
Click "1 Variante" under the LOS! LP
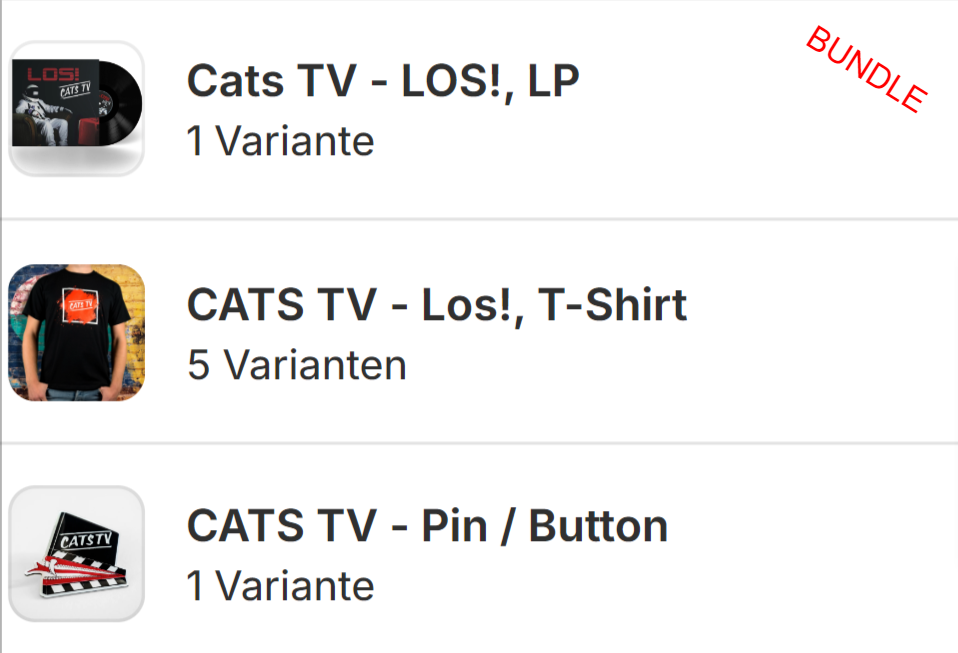(280, 142)
